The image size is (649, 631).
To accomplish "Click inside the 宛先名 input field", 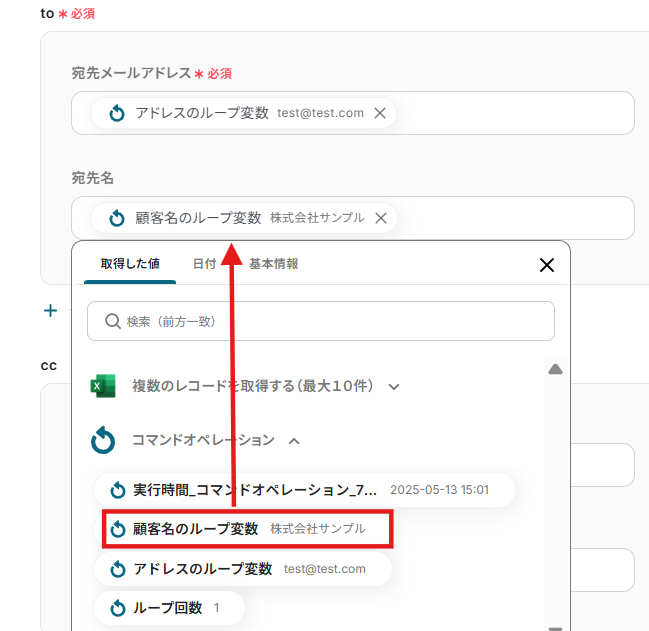I will [x=510, y=218].
